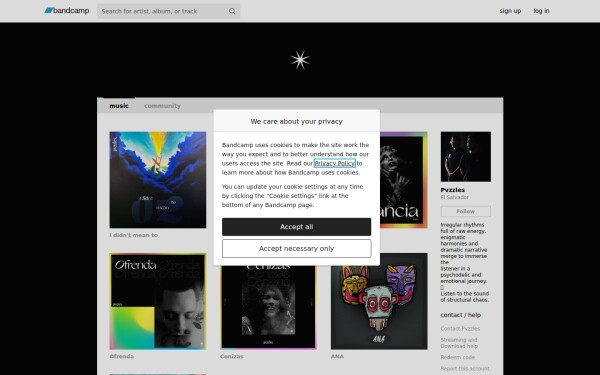
Task: Click the contact / help heading
Action: pyautogui.click(x=460, y=315)
